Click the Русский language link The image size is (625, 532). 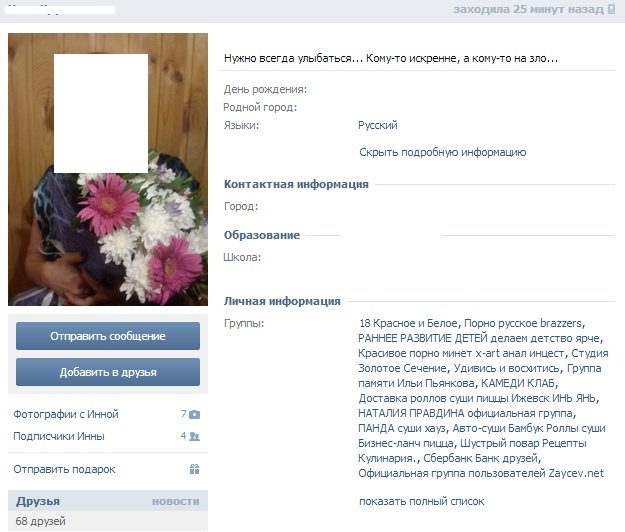click(377, 125)
